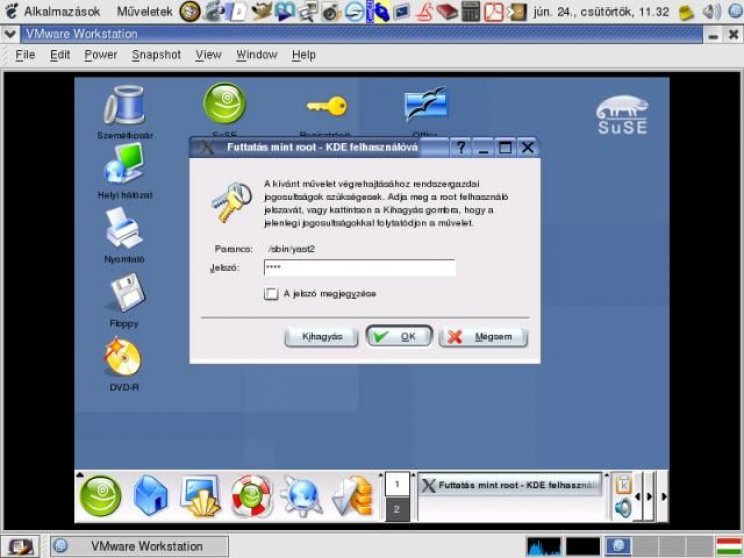
Task: Click the system monitor graph applet
Action: coord(543,547)
